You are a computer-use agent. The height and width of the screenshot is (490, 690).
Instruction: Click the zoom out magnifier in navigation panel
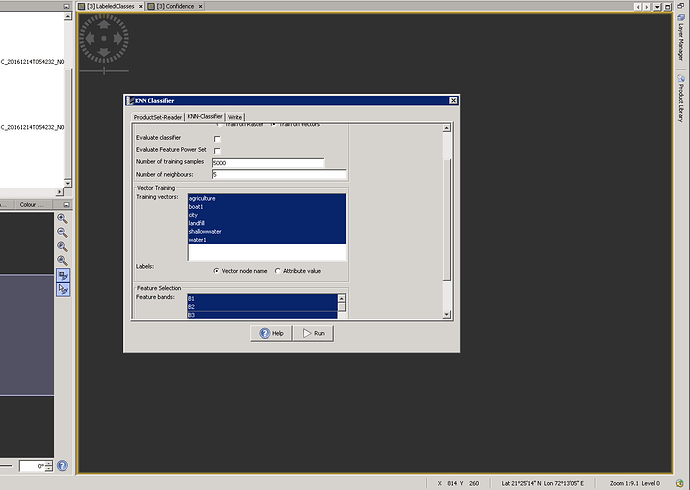pos(62,233)
